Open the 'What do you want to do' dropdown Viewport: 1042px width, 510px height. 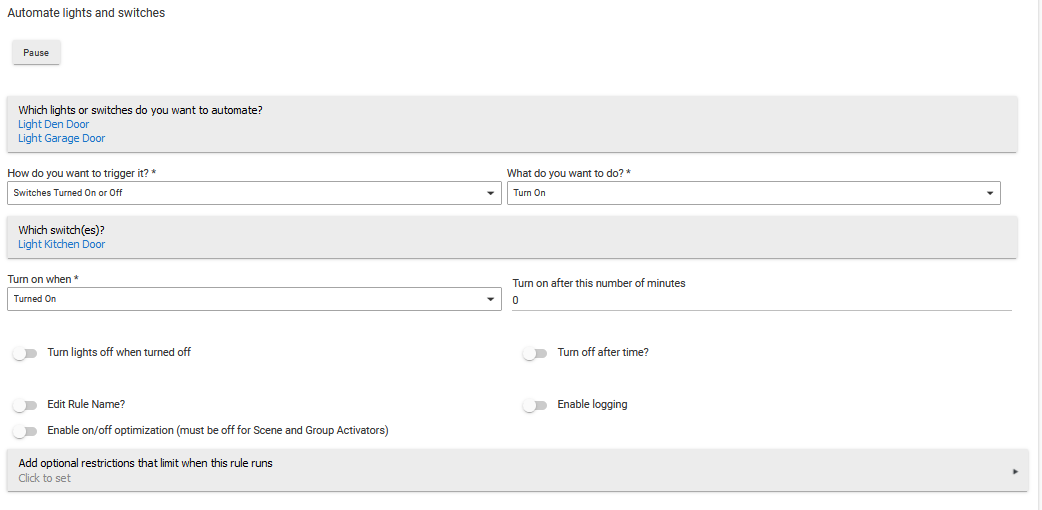coord(754,193)
